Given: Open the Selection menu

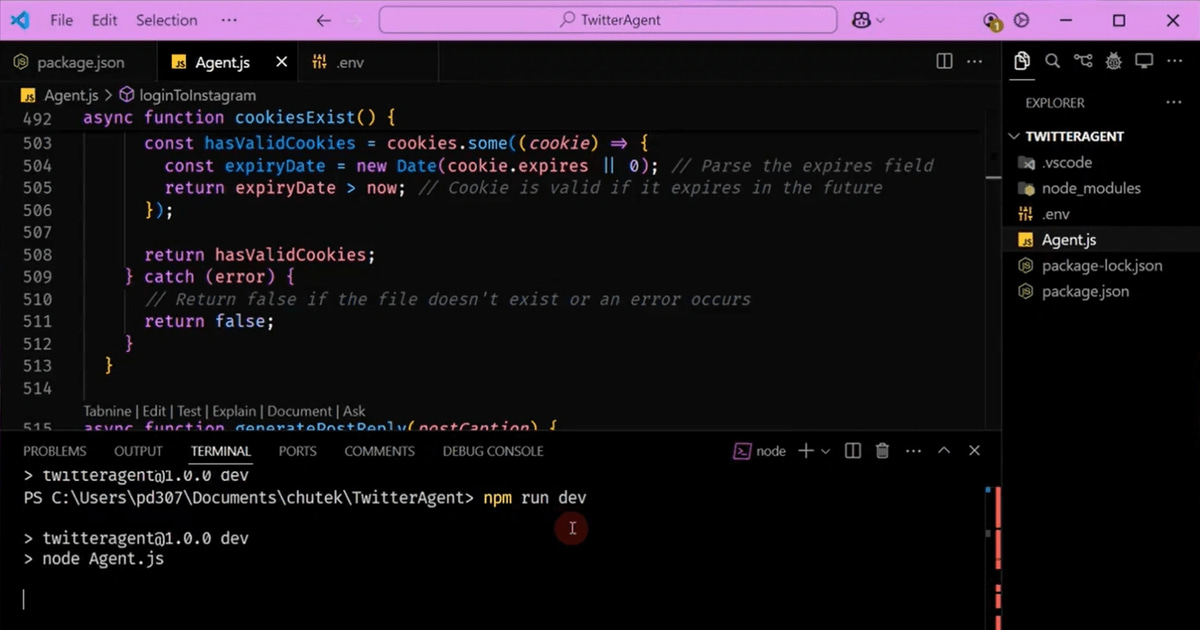Looking at the screenshot, I should point(166,20).
